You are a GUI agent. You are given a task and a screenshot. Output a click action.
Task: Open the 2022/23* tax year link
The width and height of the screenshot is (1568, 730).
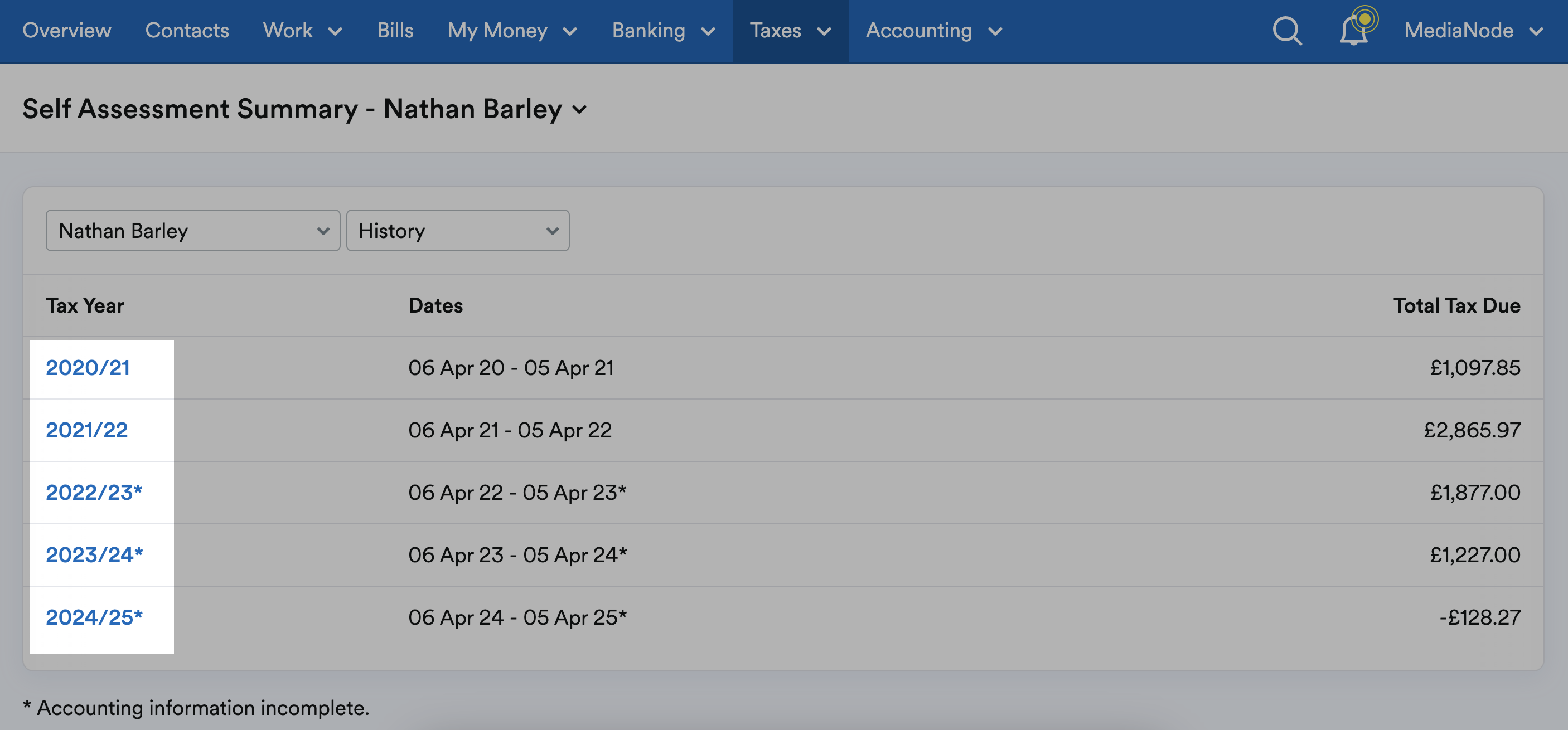94,492
